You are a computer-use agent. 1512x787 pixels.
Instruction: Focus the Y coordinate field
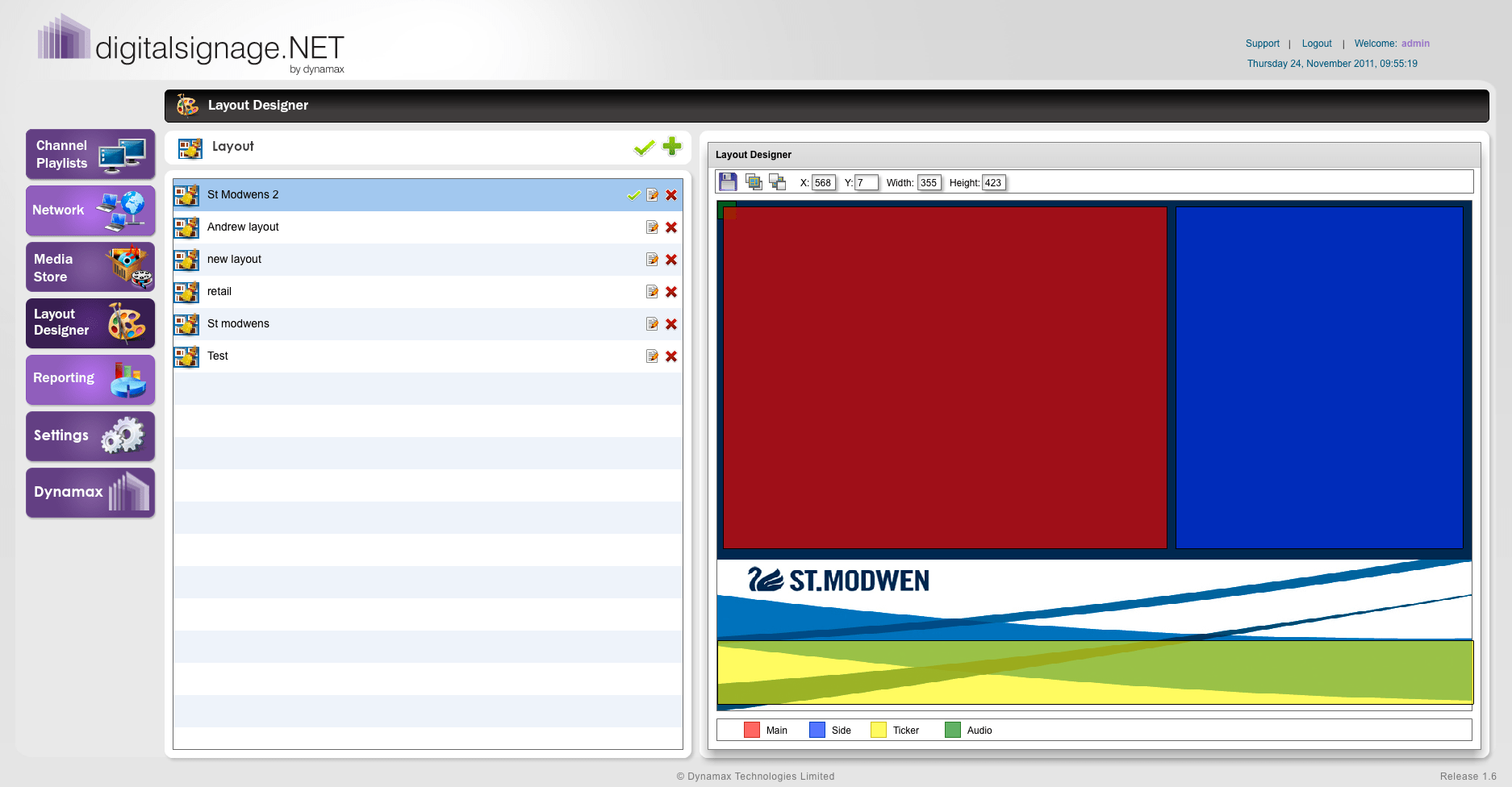[867, 183]
